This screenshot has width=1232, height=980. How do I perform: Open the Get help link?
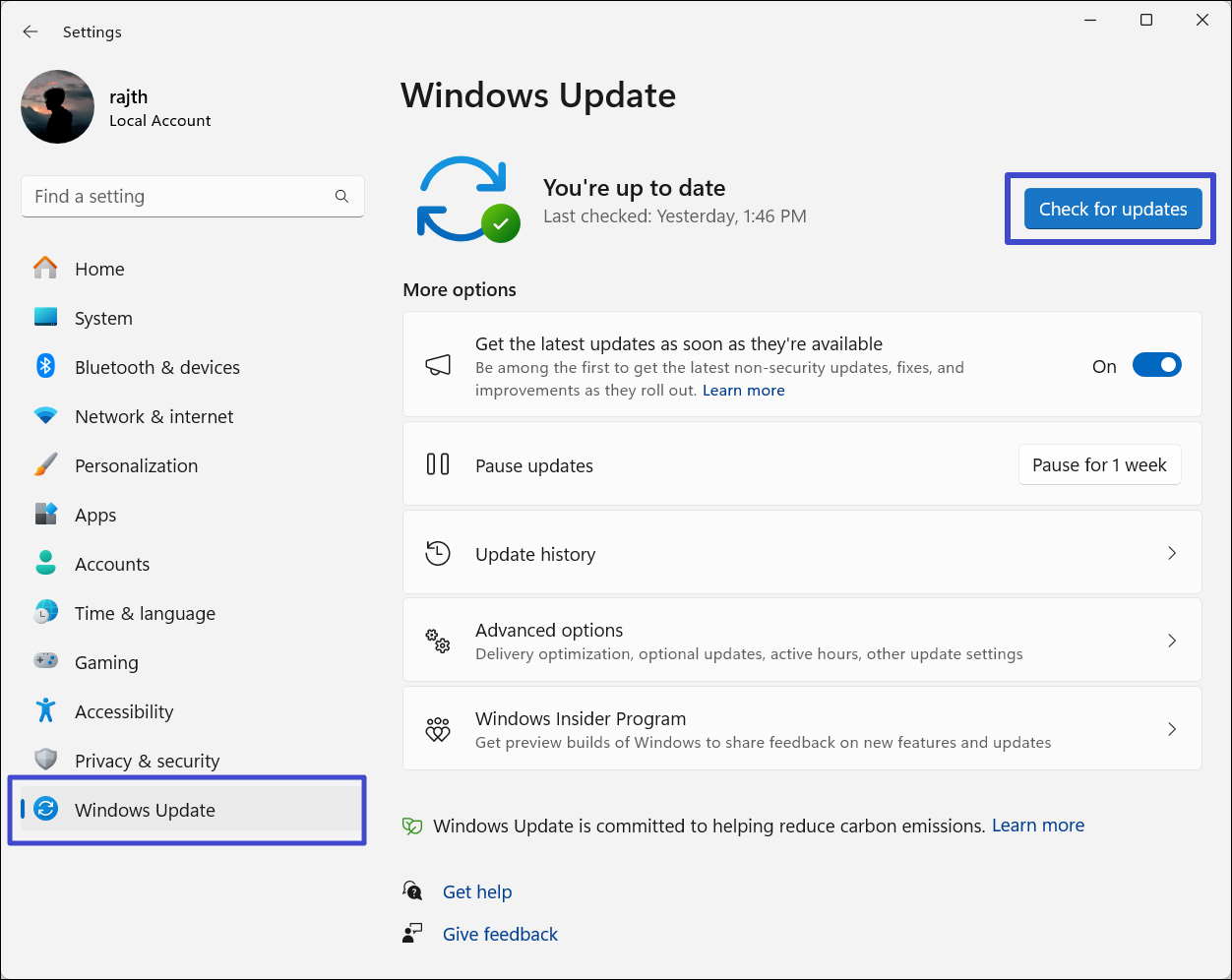point(477,891)
